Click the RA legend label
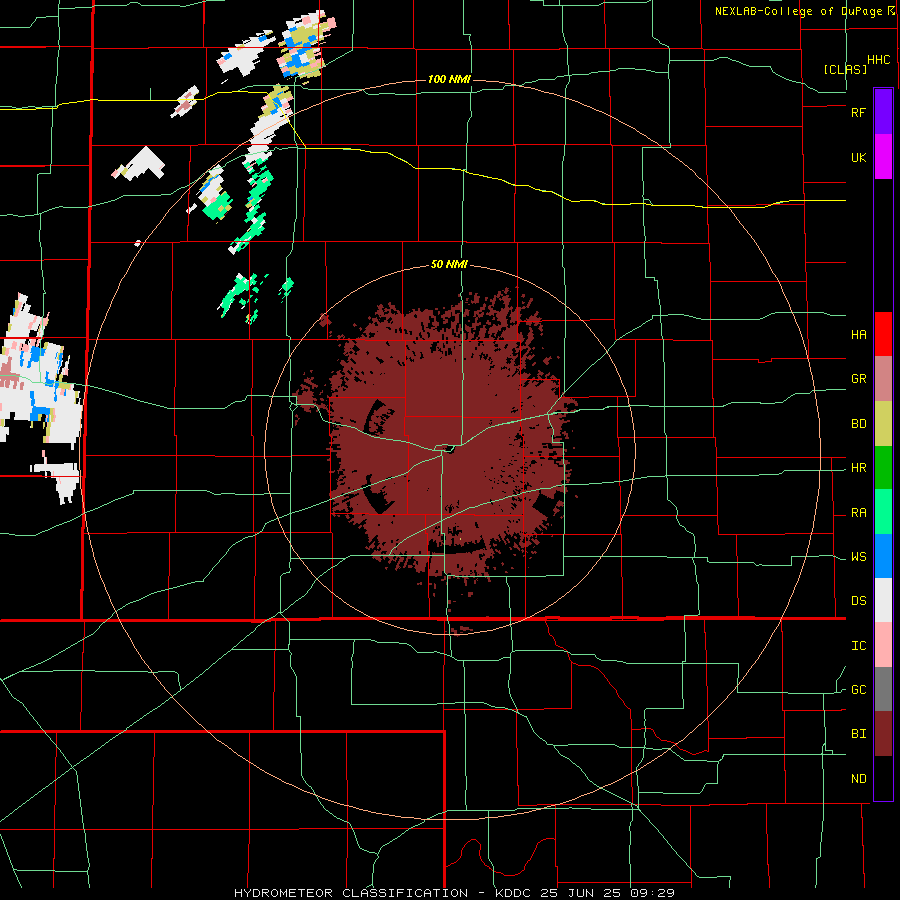The width and height of the screenshot is (900, 900). (x=858, y=513)
